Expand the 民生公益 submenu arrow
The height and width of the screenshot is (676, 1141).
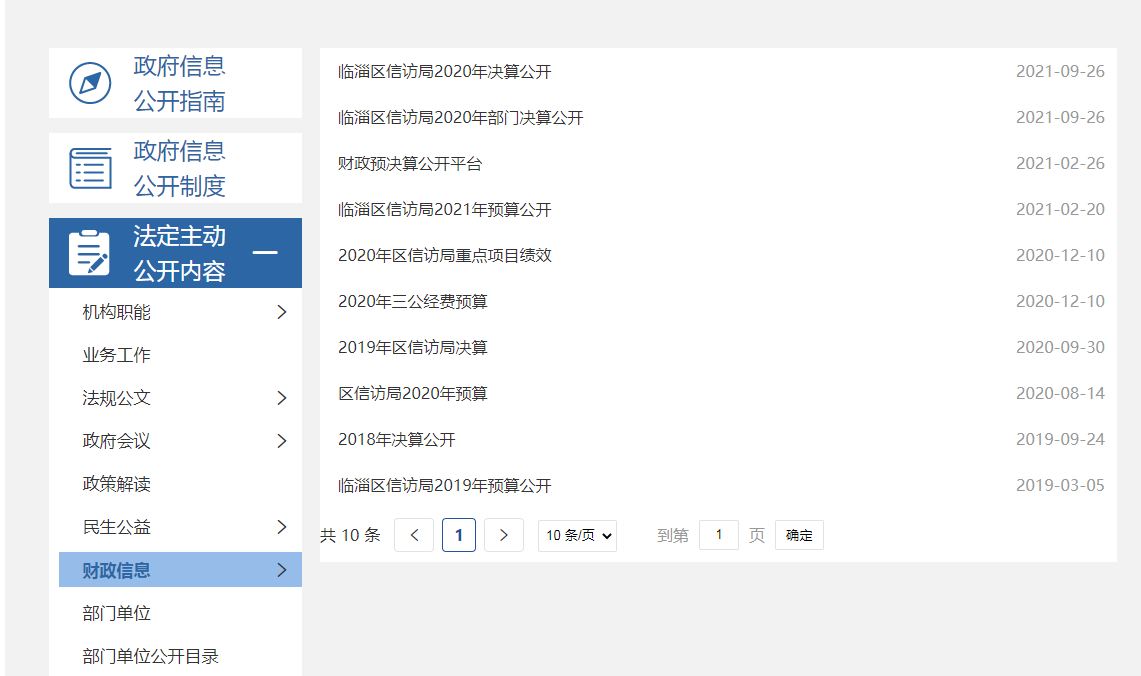pos(281,527)
